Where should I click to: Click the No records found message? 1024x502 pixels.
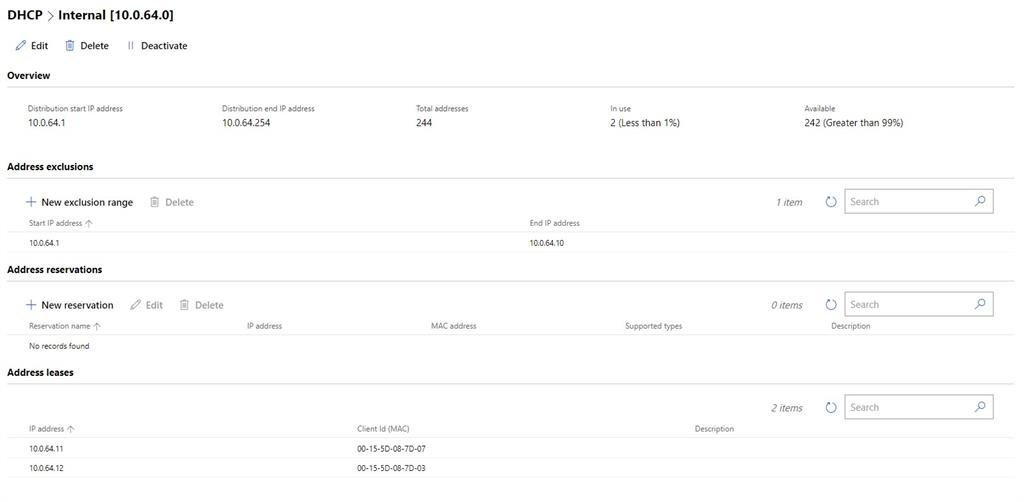(x=59, y=346)
